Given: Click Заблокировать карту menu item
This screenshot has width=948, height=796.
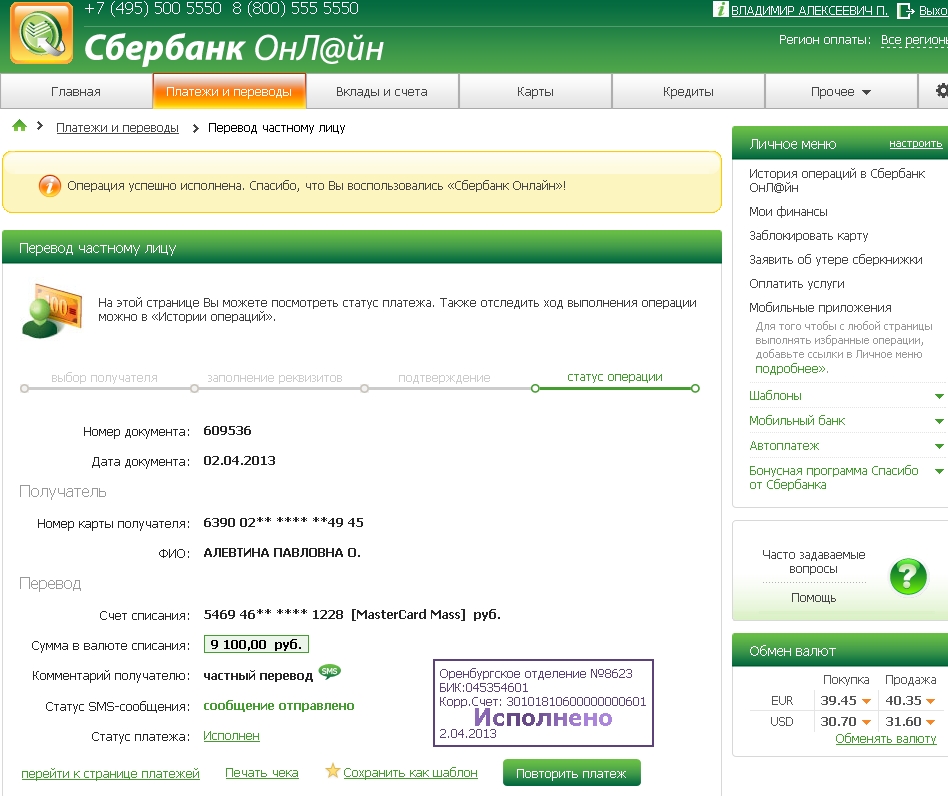Looking at the screenshot, I should (808, 236).
